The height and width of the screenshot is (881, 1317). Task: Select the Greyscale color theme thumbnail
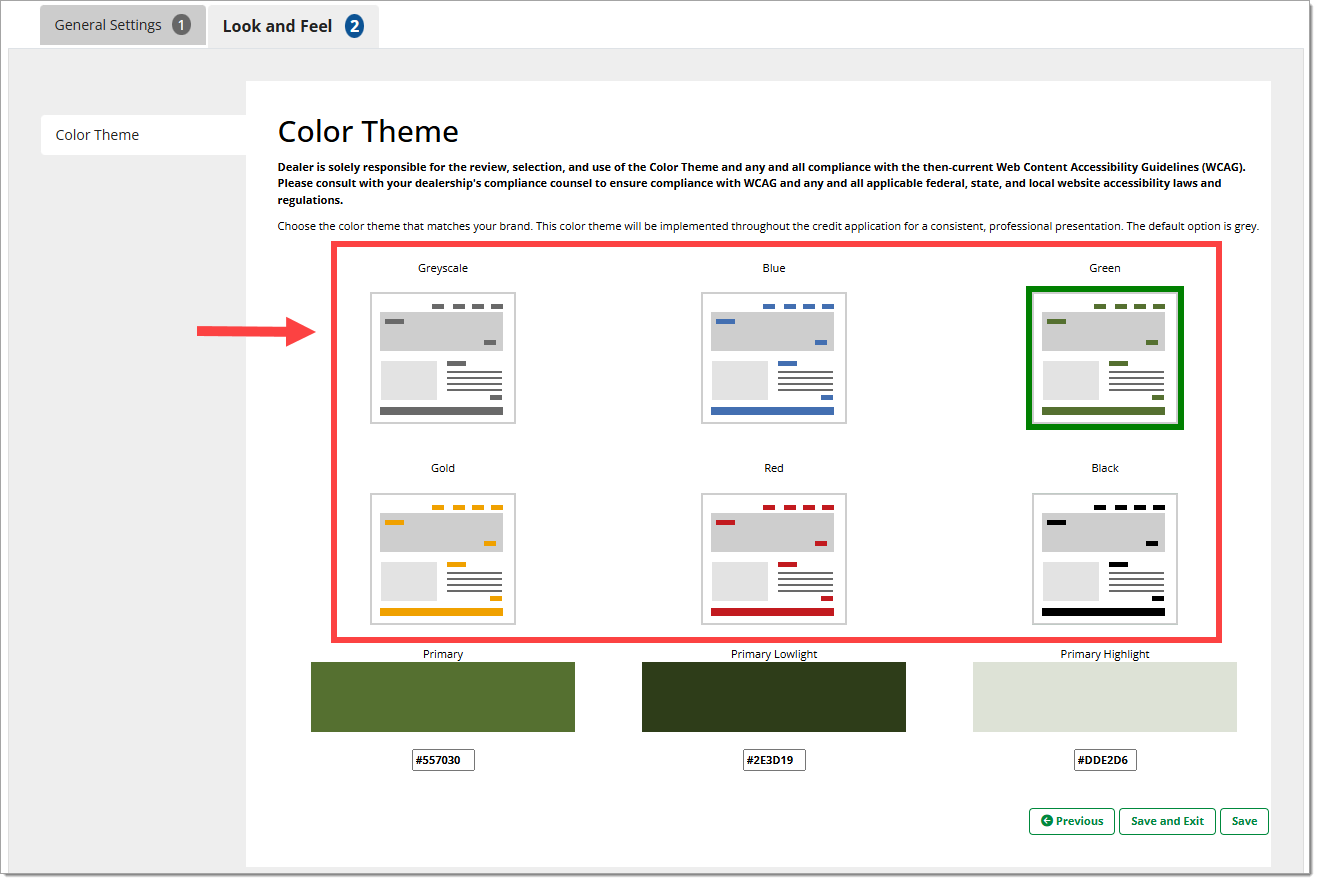pos(442,357)
